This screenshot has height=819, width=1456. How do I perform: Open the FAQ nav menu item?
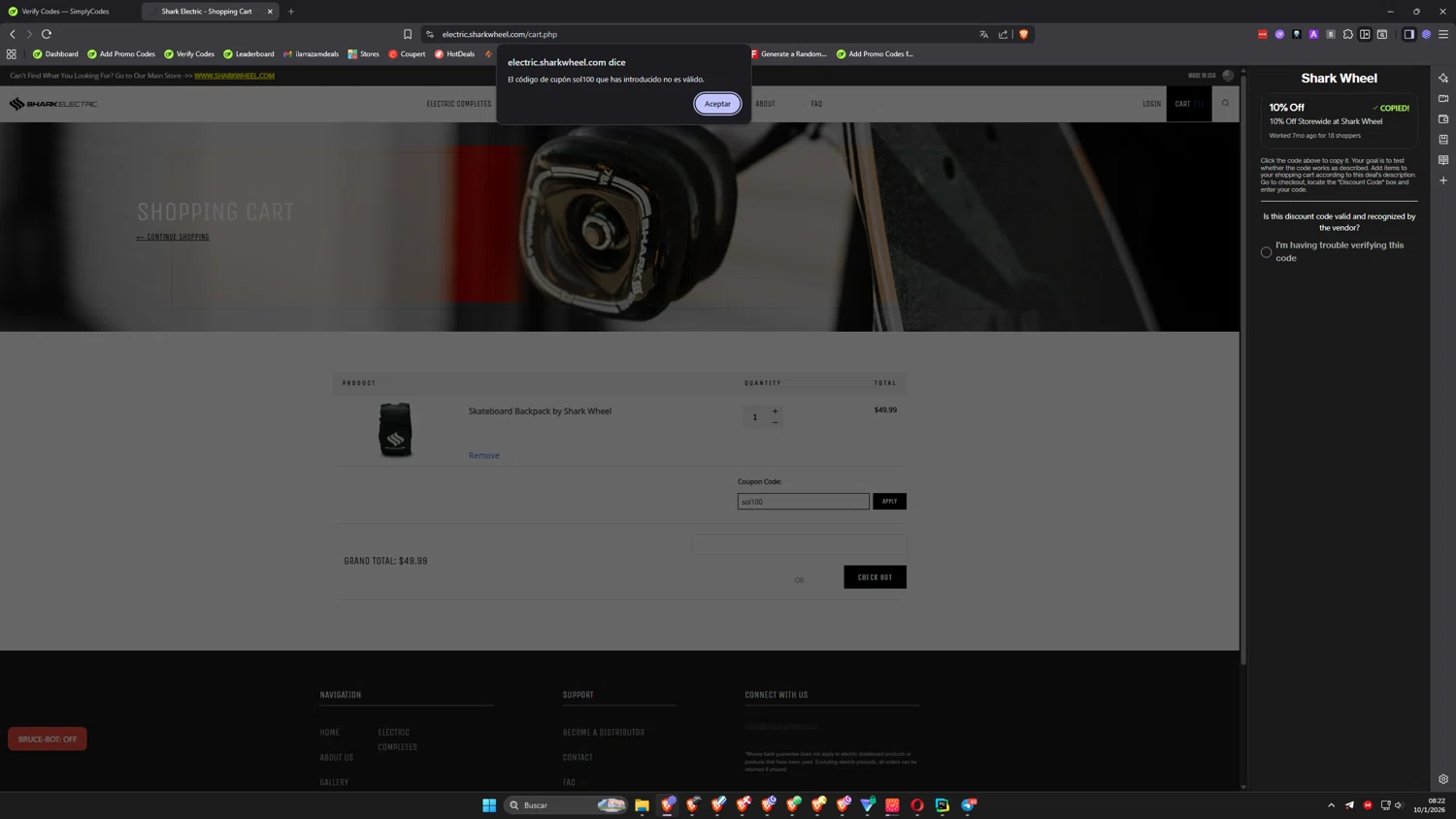click(x=816, y=104)
